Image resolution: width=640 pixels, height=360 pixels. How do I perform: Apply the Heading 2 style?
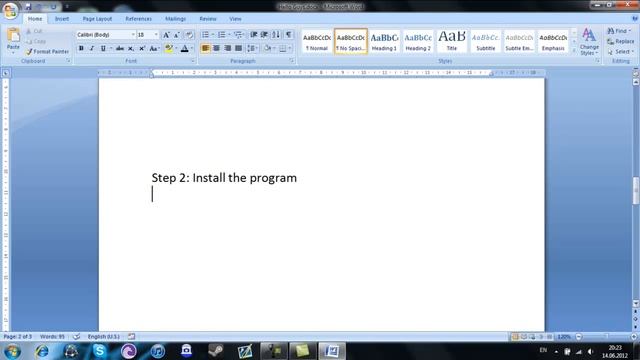click(418, 41)
